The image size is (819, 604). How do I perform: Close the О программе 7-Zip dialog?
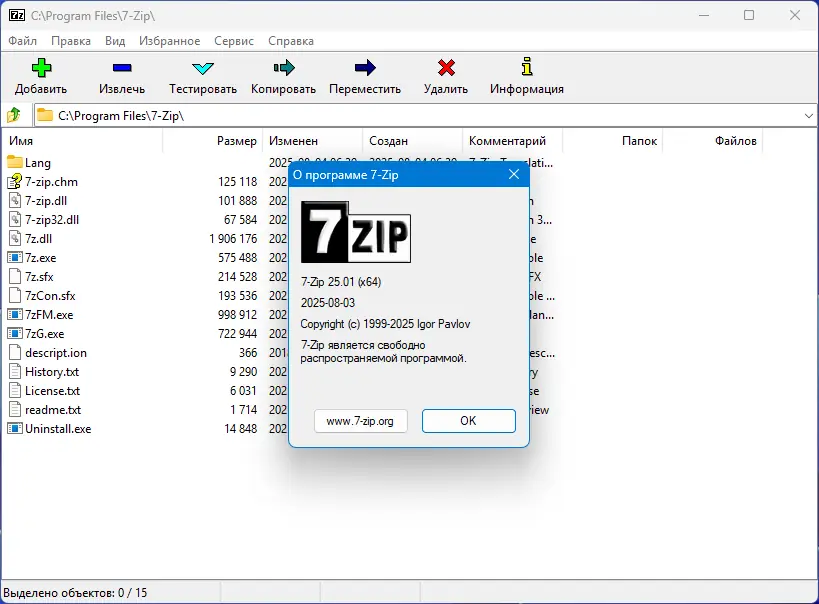[514, 175]
